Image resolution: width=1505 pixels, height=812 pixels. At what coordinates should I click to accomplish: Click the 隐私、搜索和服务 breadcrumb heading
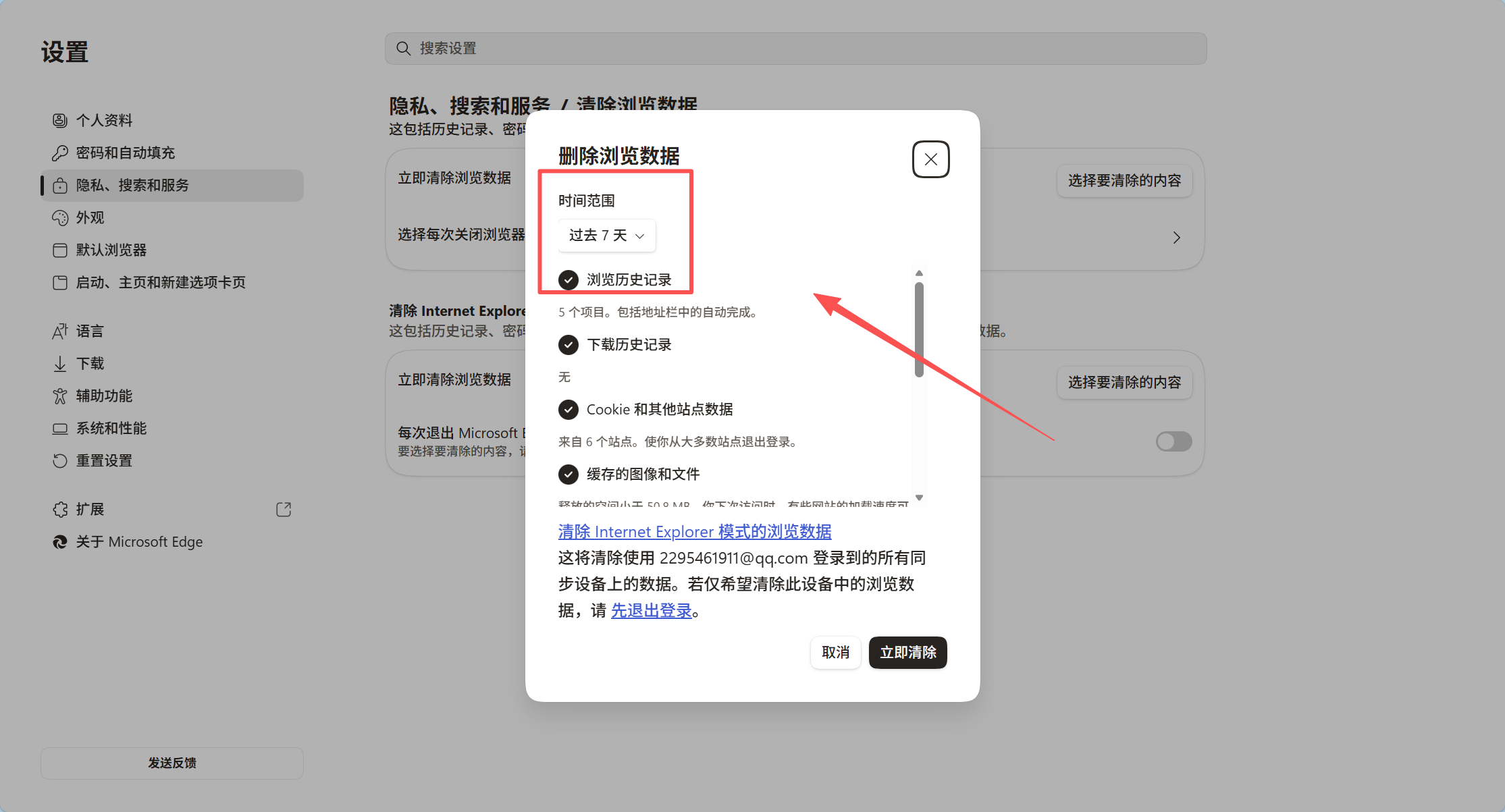tap(470, 105)
